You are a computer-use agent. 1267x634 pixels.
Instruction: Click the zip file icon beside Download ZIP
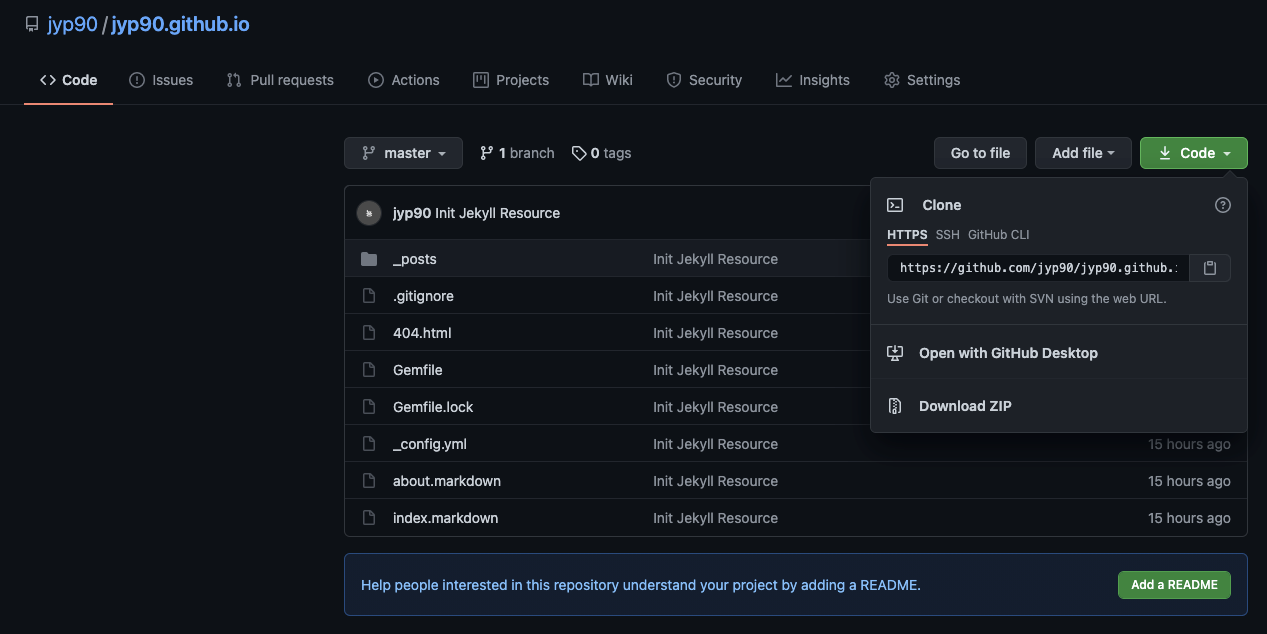pos(895,406)
